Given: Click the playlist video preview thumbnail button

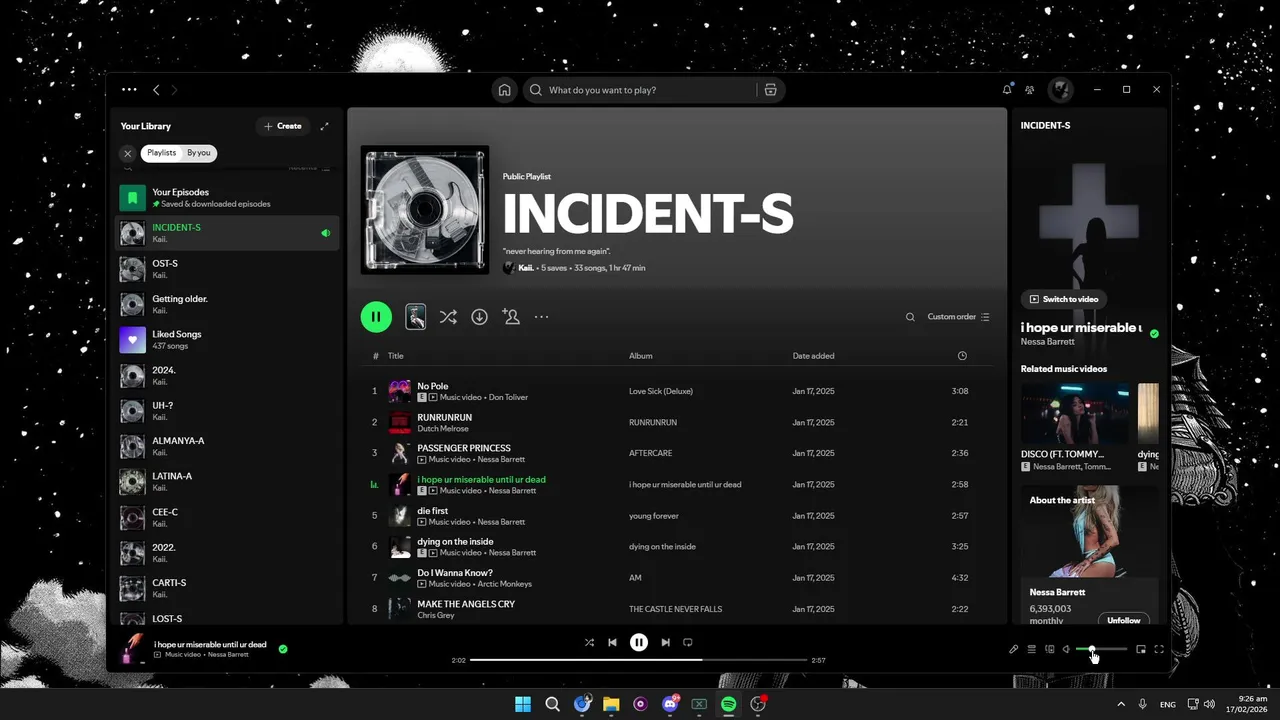Looking at the screenshot, I should 416,317.
